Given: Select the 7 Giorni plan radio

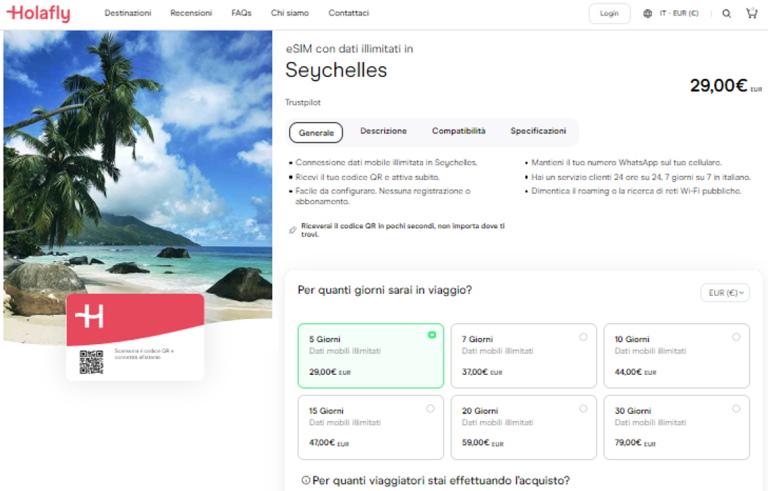Looking at the screenshot, I should 583,337.
